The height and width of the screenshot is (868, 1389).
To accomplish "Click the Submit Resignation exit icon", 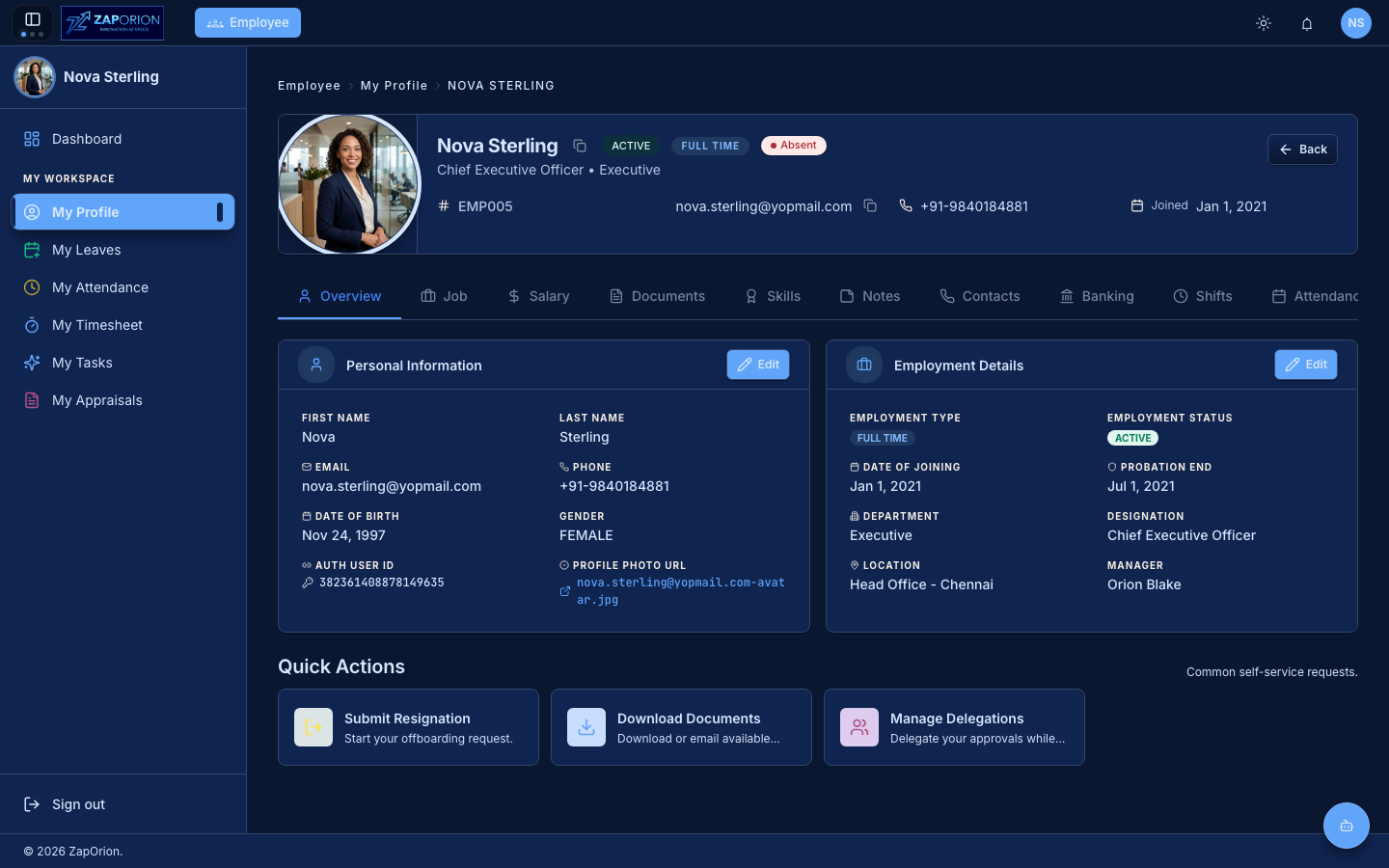I will click(313, 727).
